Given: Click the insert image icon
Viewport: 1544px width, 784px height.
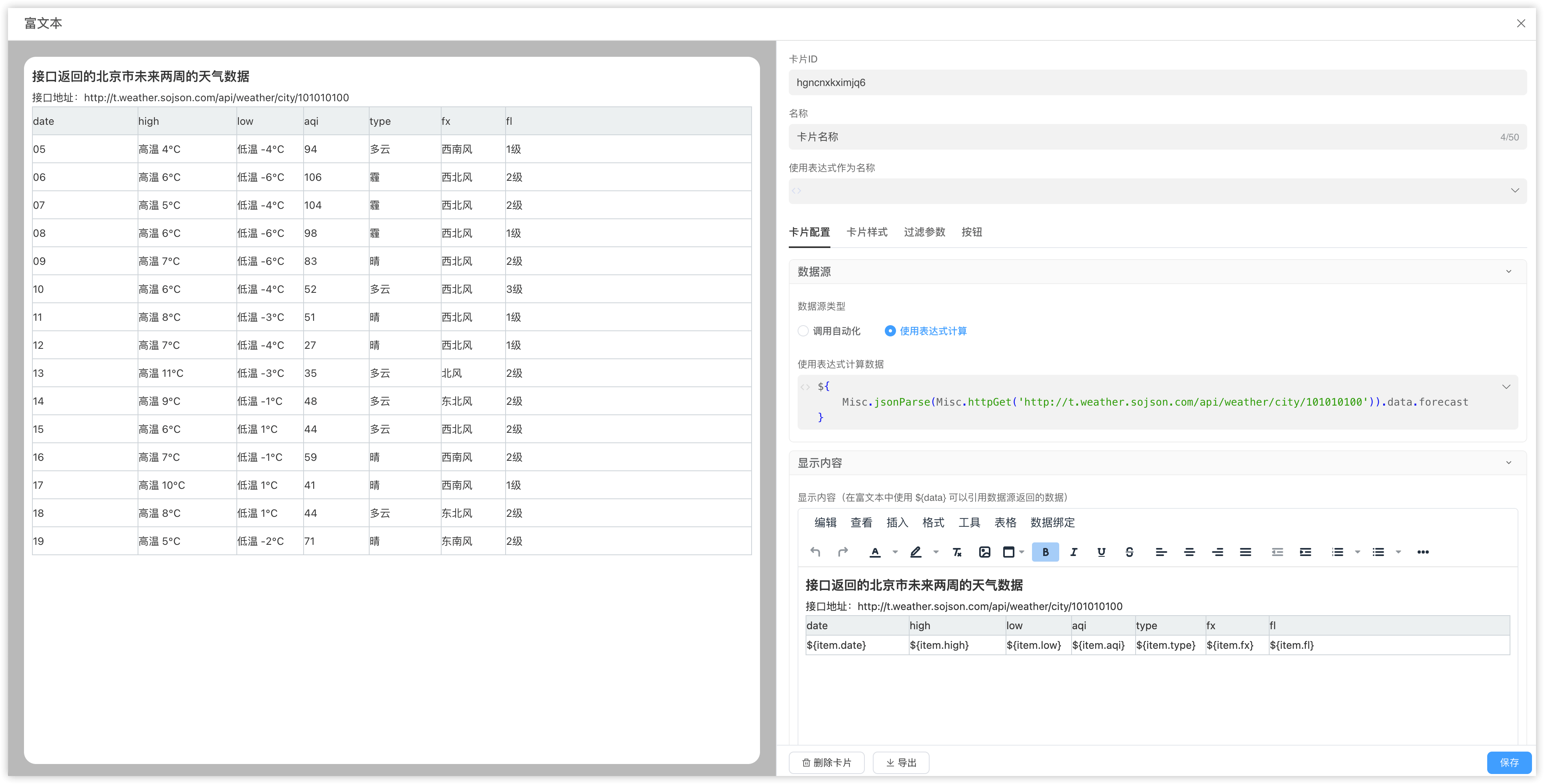Looking at the screenshot, I should 984,552.
